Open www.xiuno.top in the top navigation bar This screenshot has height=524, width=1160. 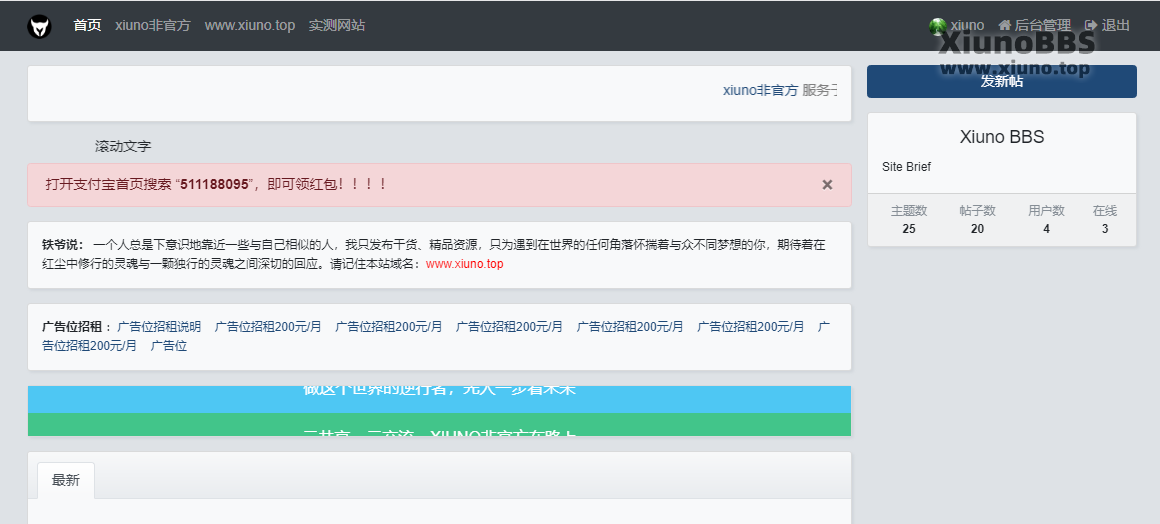tap(249, 25)
